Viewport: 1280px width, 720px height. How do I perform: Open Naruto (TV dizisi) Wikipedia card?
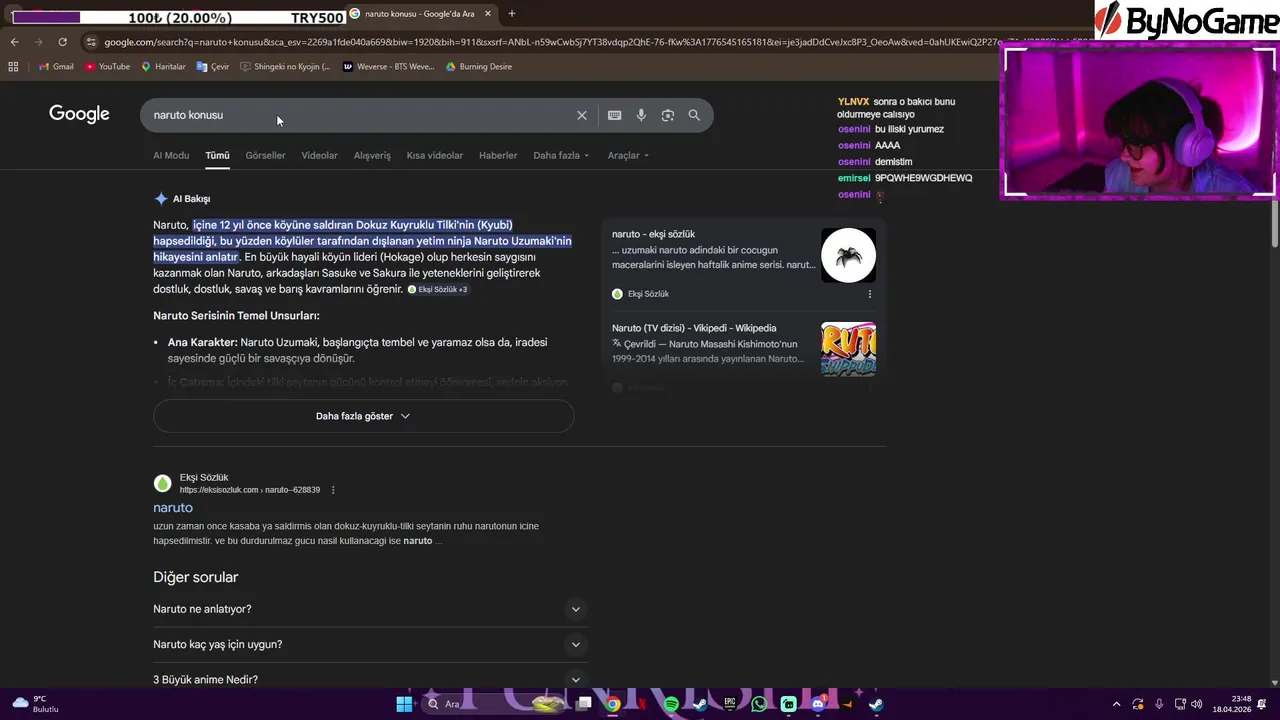click(x=744, y=347)
